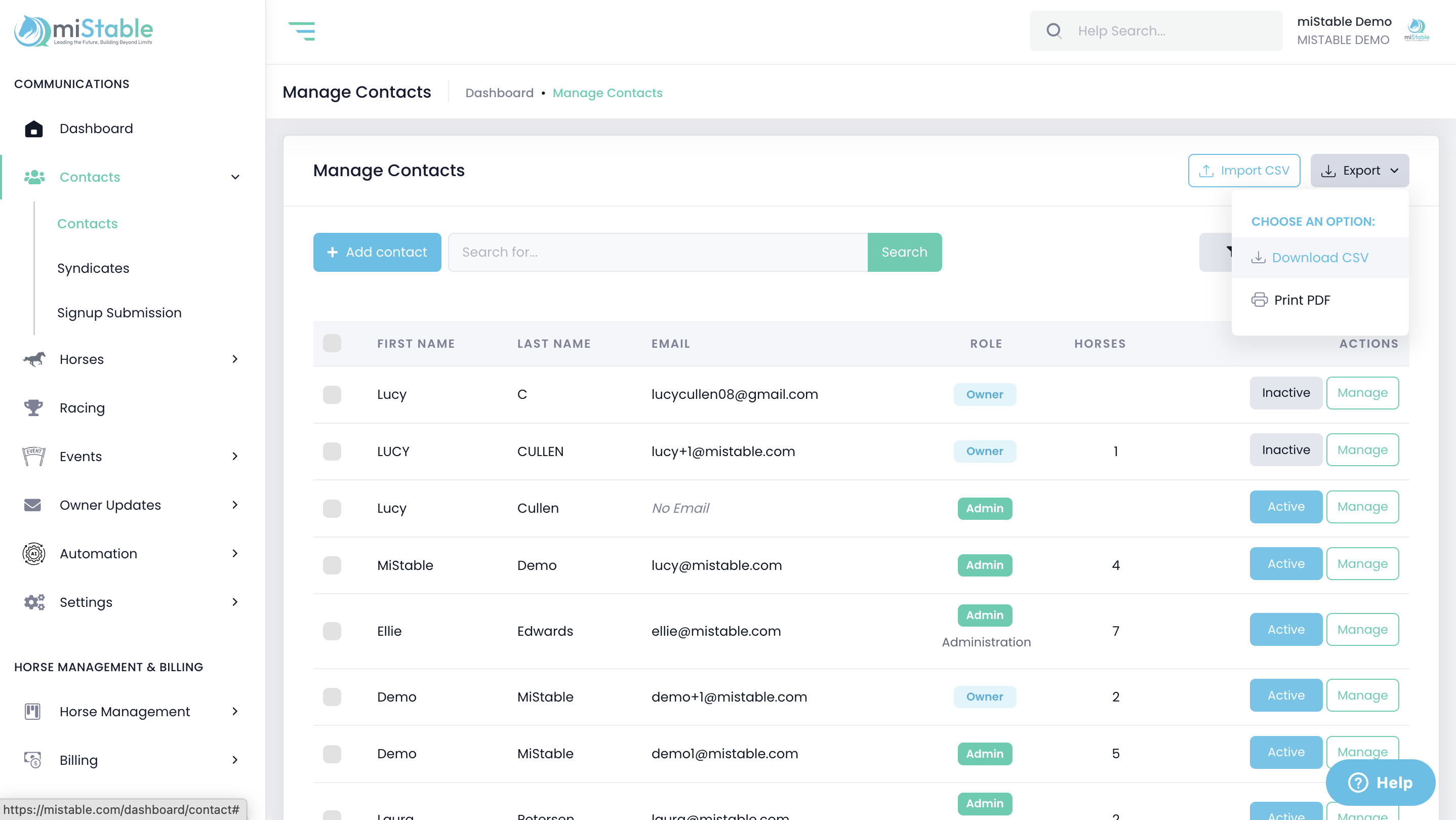
Task: Click the Horses running horse icon
Action: (33, 359)
